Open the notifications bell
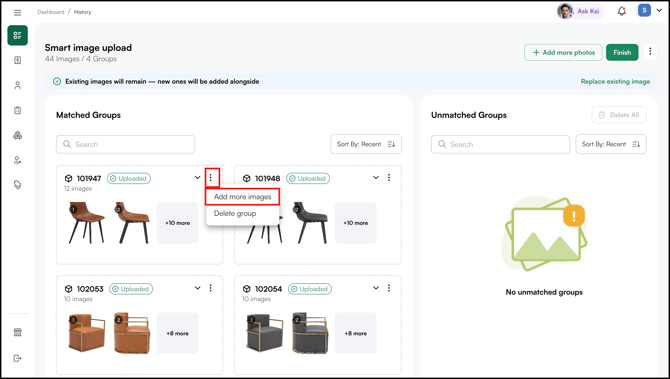The width and height of the screenshot is (670, 379). [x=622, y=11]
